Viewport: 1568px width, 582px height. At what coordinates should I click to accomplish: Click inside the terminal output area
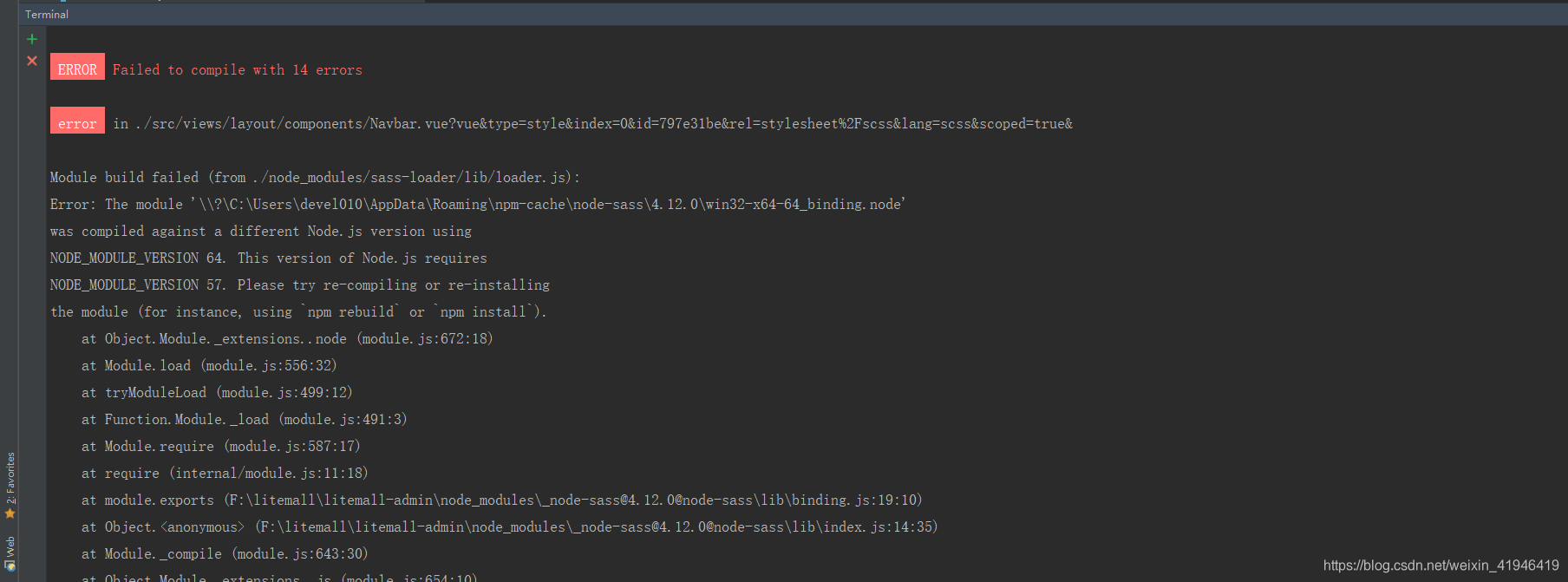[x=607, y=260]
